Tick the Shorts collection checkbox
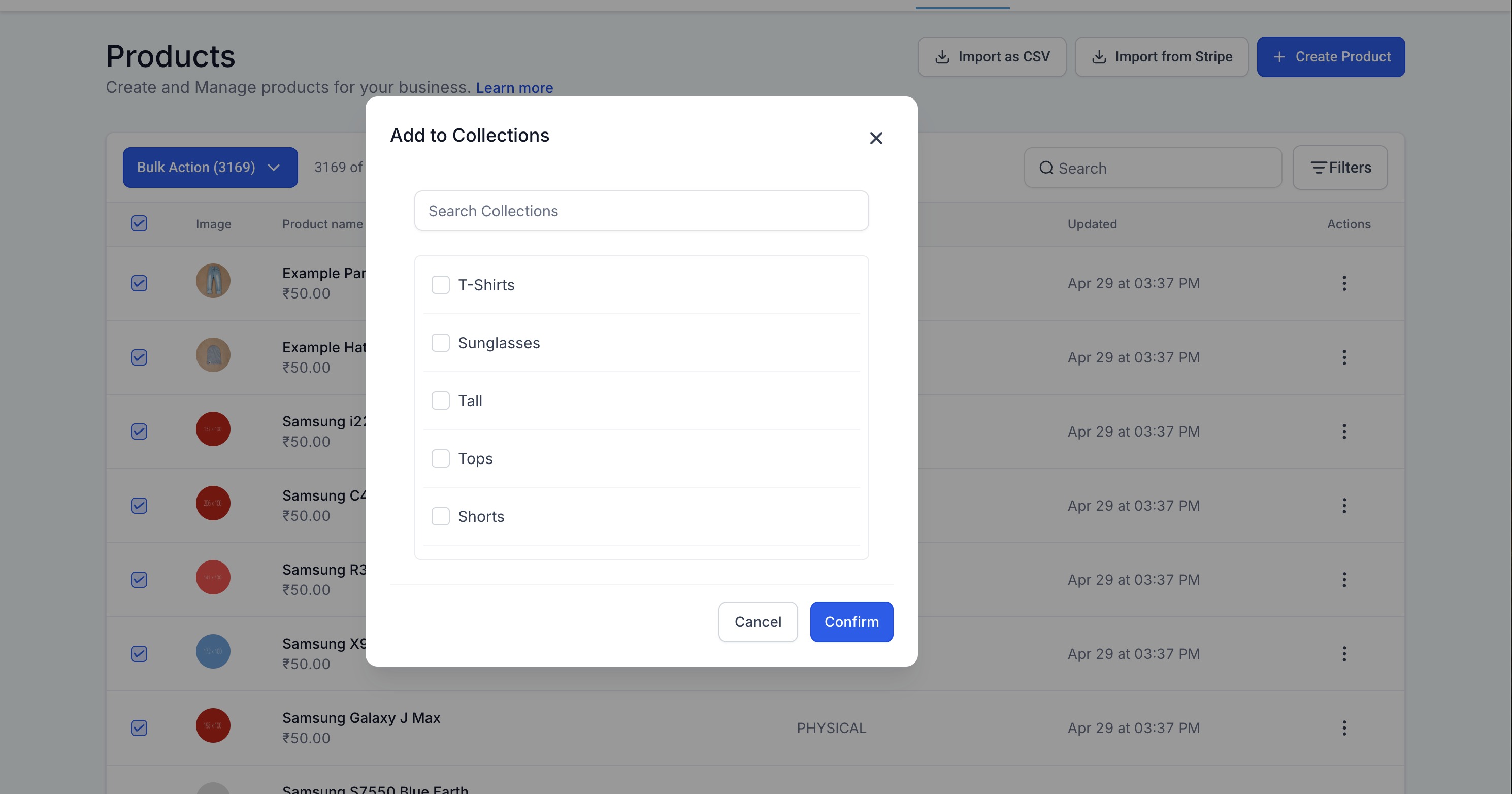This screenshot has height=794, width=1512. click(440, 516)
